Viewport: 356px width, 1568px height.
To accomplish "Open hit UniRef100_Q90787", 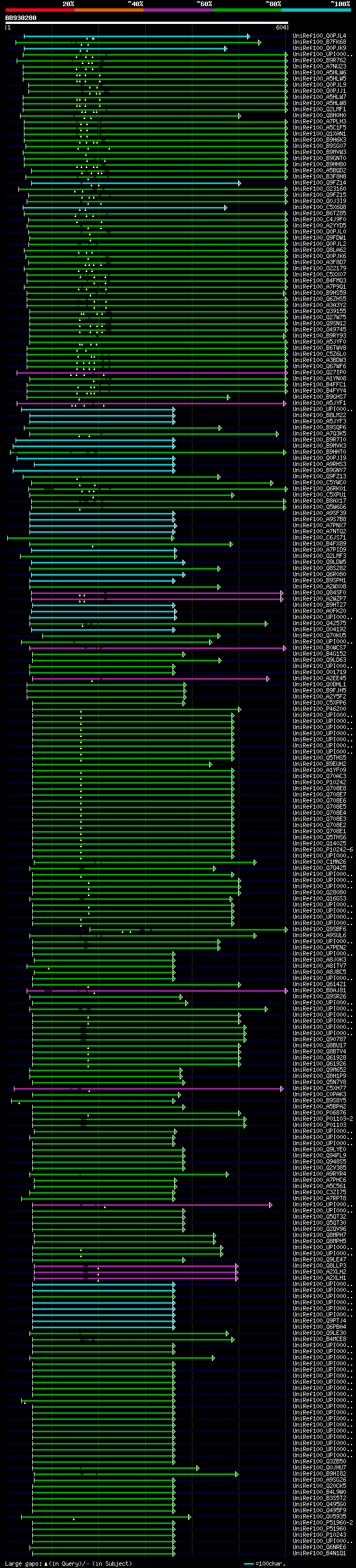I will pos(319,1040).
